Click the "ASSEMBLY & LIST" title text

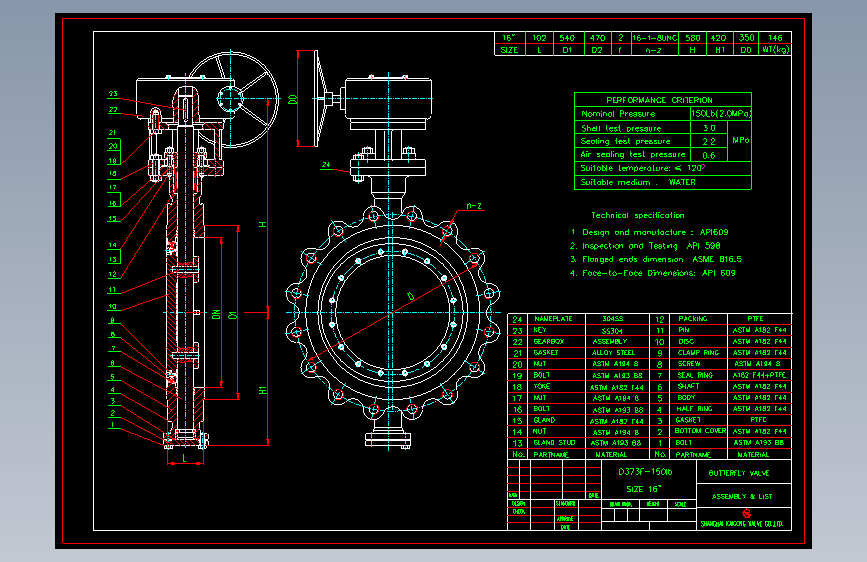(741, 496)
